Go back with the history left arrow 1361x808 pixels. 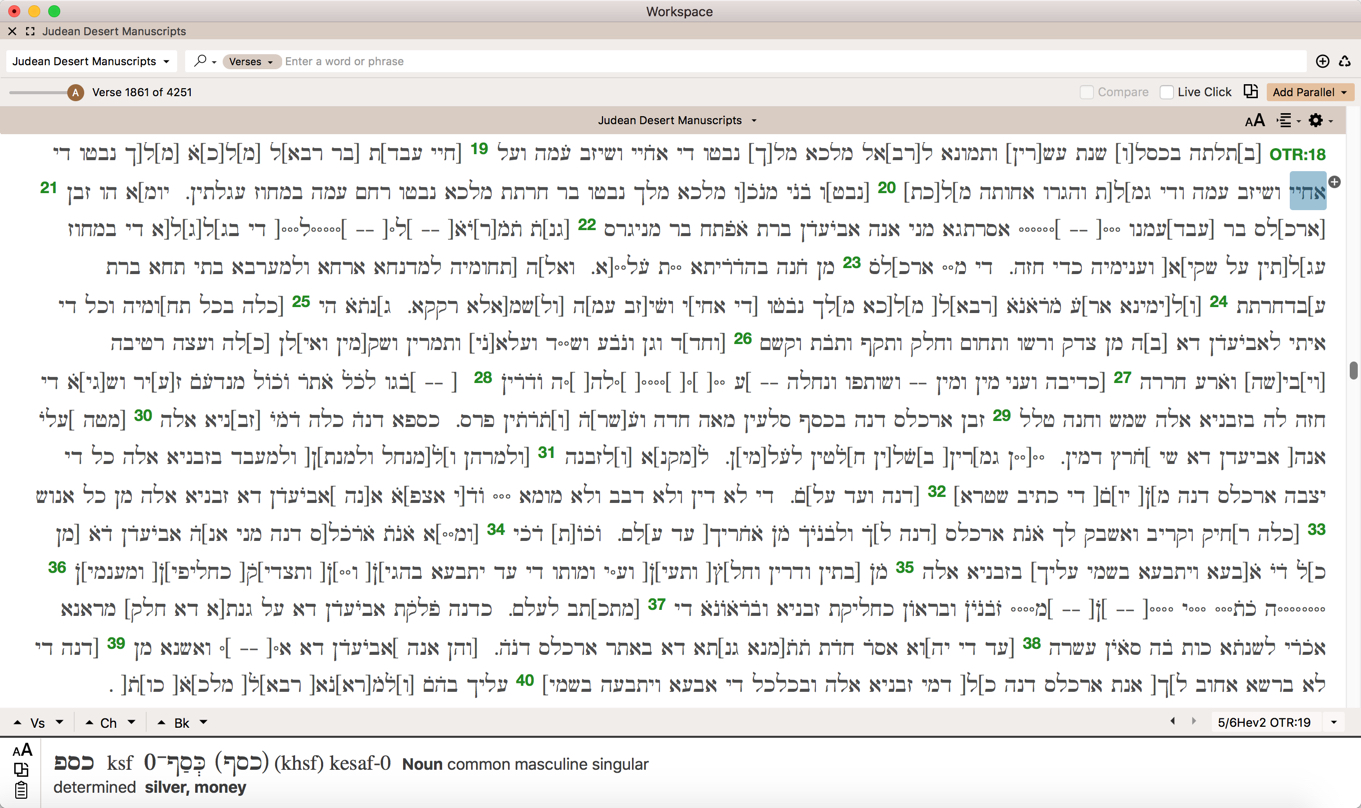click(1173, 722)
